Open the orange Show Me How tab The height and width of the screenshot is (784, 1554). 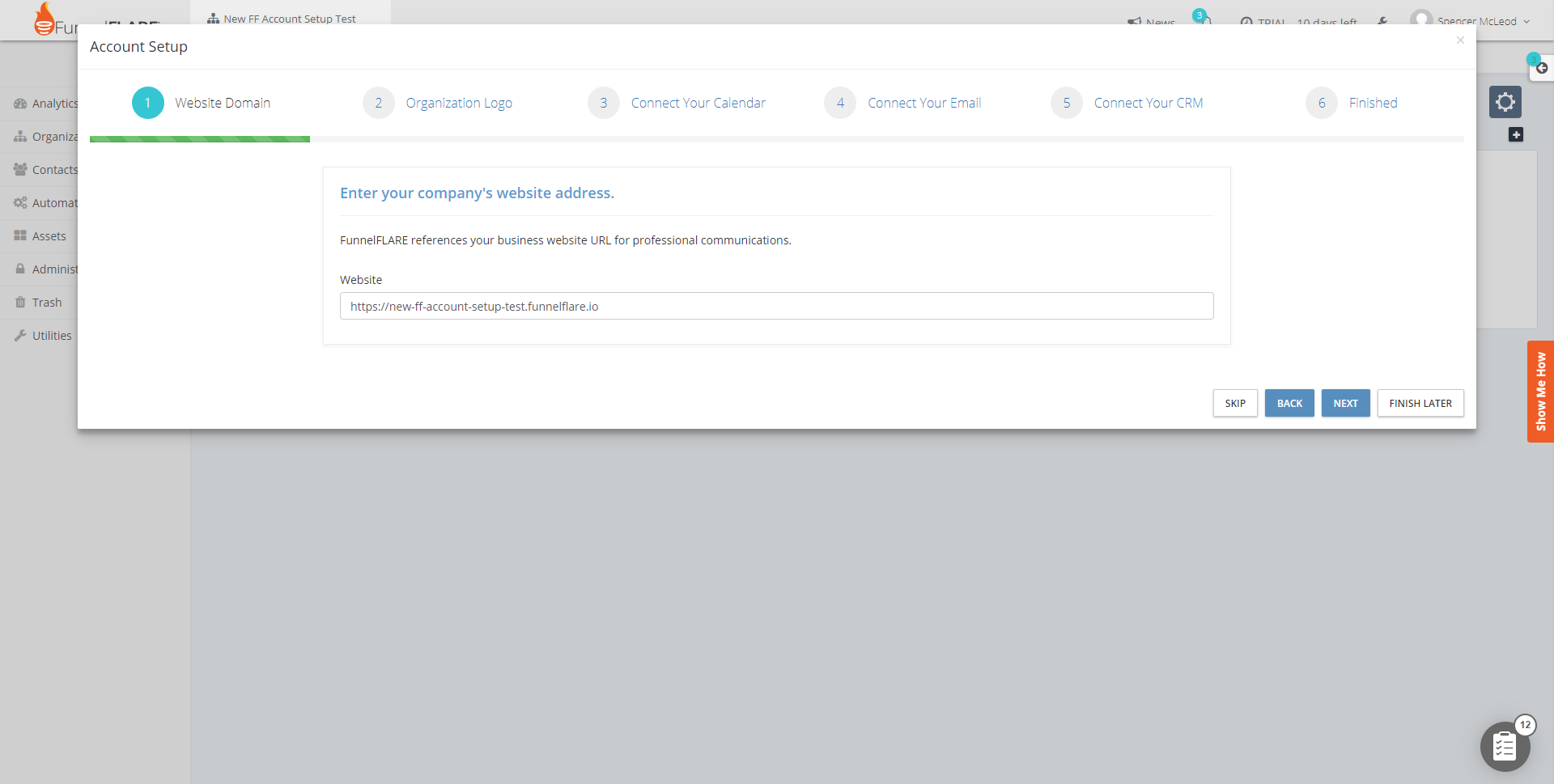(1540, 392)
